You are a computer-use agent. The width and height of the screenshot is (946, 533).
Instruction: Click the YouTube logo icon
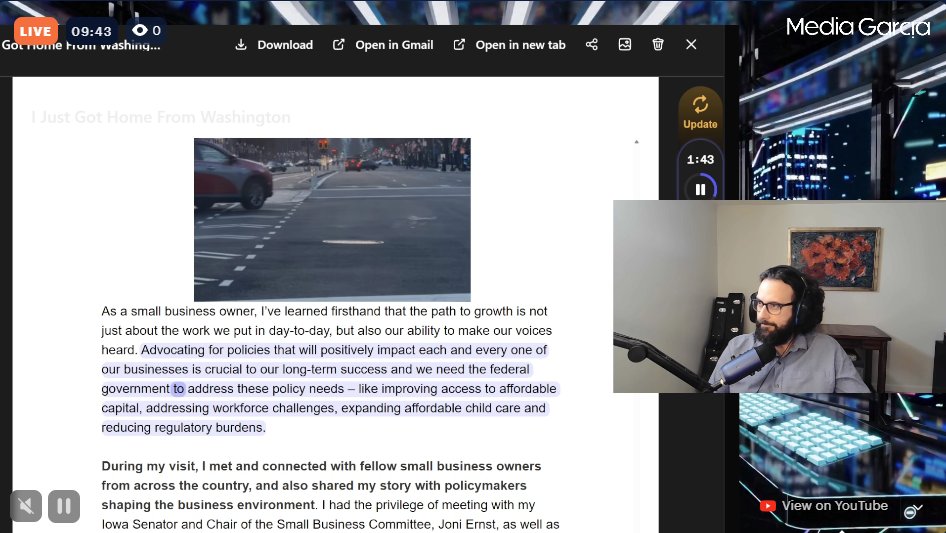767,506
